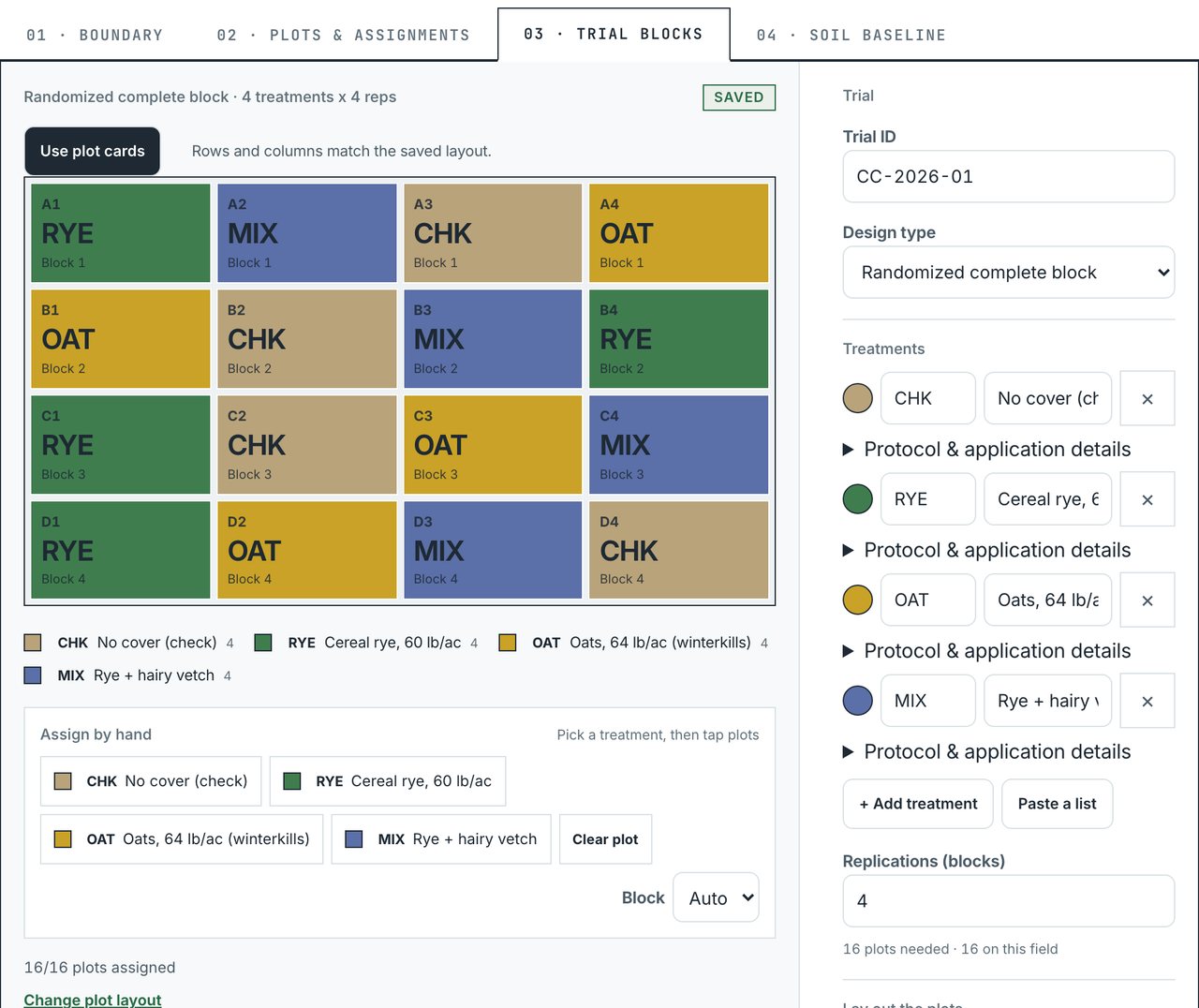
Task: Expand Protocol & application details under OAT
Action: pos(987,651)
